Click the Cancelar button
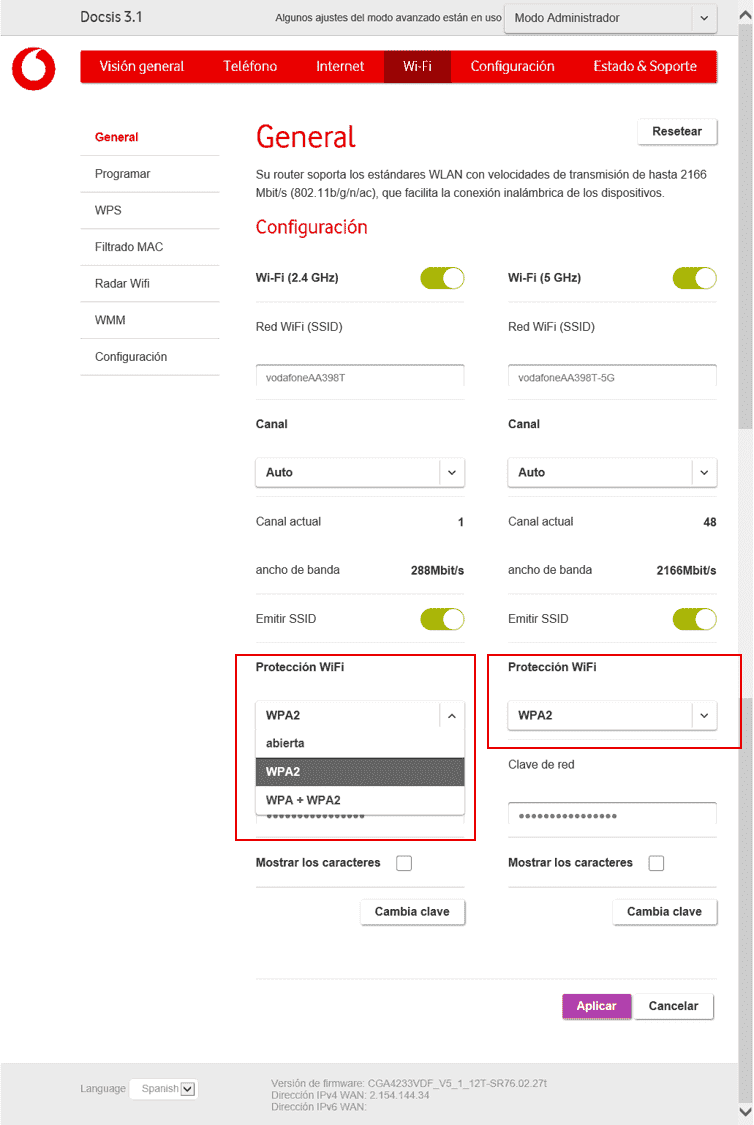The height and width of the screenshot is (1125, 754). click(673, 1006)
